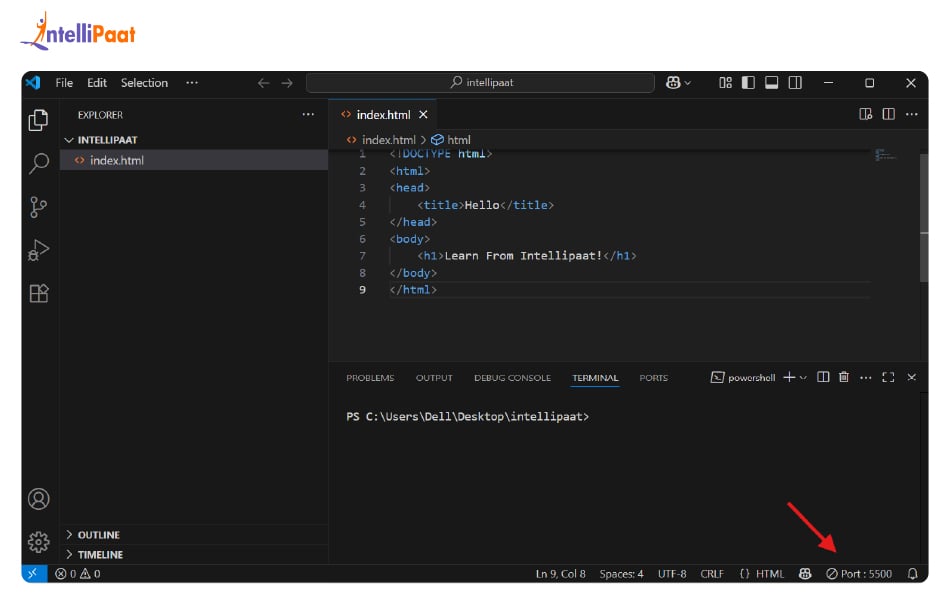Click the html breadcrumb symbol
Viewport: 950px width, 606px height.
pos(451,140)
